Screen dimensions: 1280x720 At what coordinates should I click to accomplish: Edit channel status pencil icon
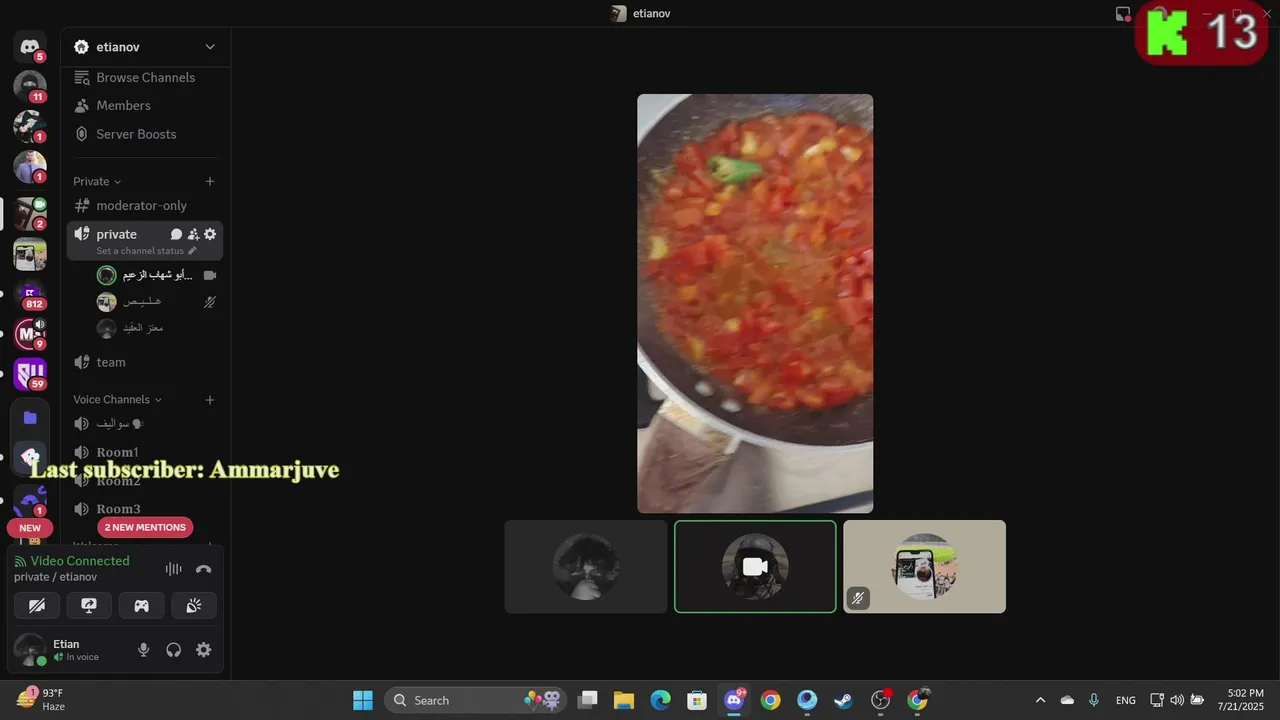[x=192, y=251]
